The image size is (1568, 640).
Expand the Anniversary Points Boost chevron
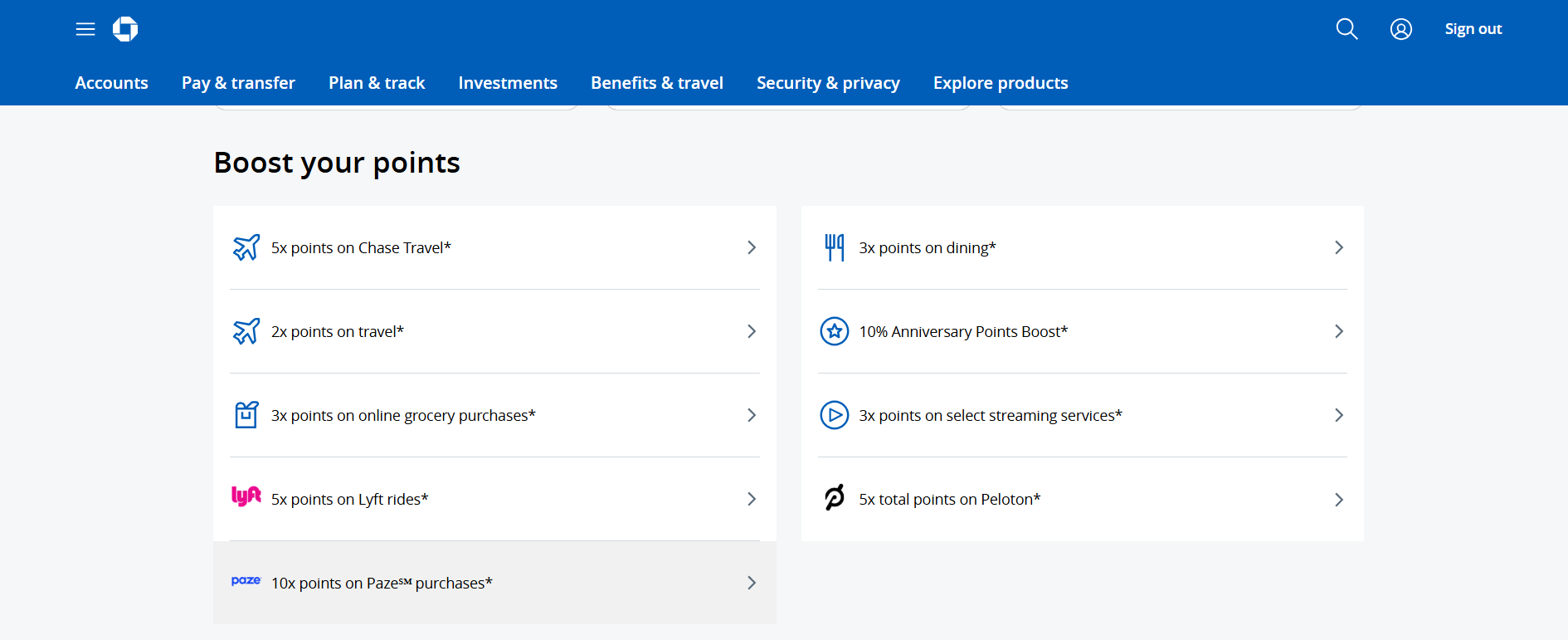point(1339,331)
